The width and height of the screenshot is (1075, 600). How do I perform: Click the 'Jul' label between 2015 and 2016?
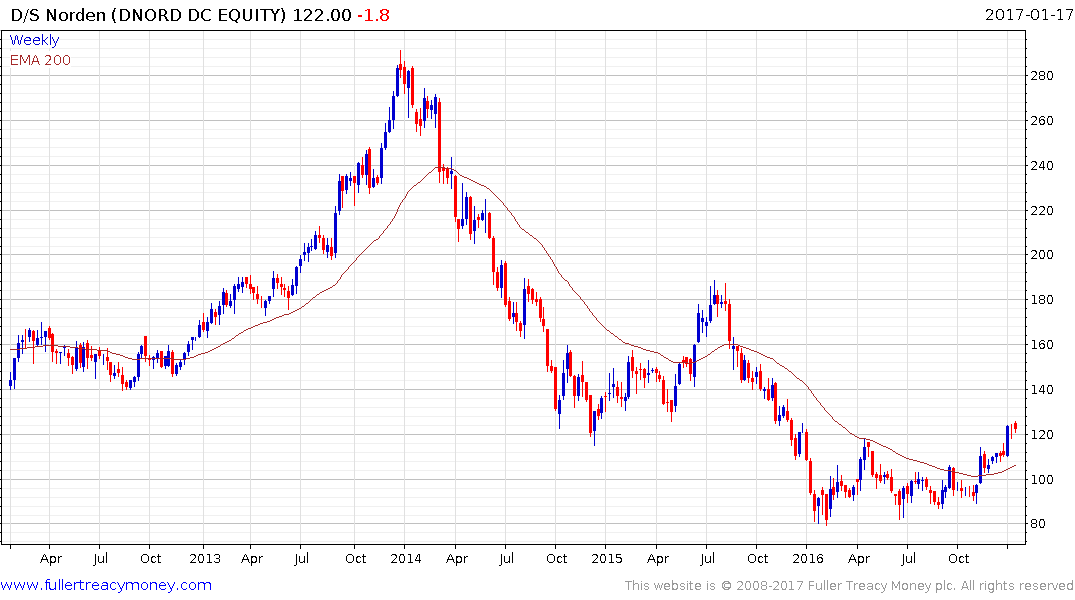pos(707,558)
